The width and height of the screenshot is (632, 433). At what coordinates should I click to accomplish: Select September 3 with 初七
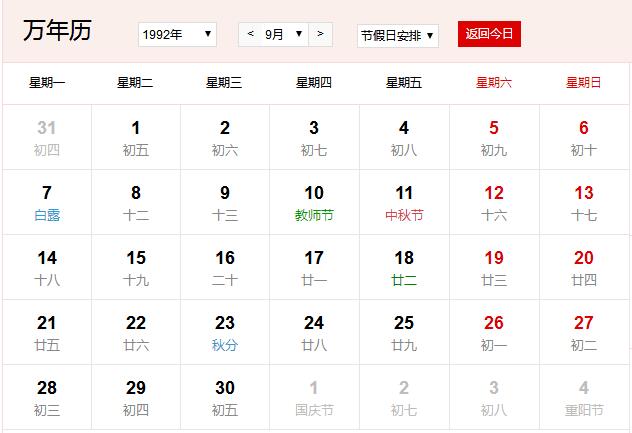click(314, 137)
